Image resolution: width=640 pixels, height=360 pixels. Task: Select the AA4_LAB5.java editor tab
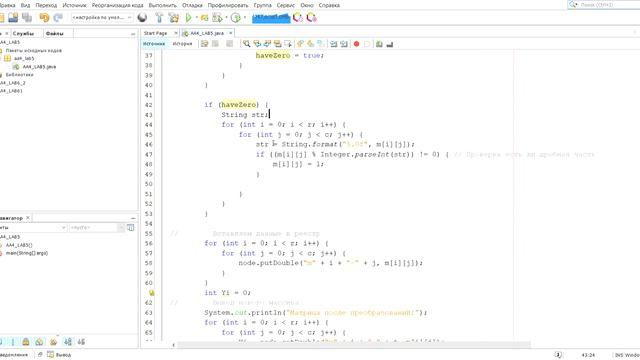click(207, 33)
